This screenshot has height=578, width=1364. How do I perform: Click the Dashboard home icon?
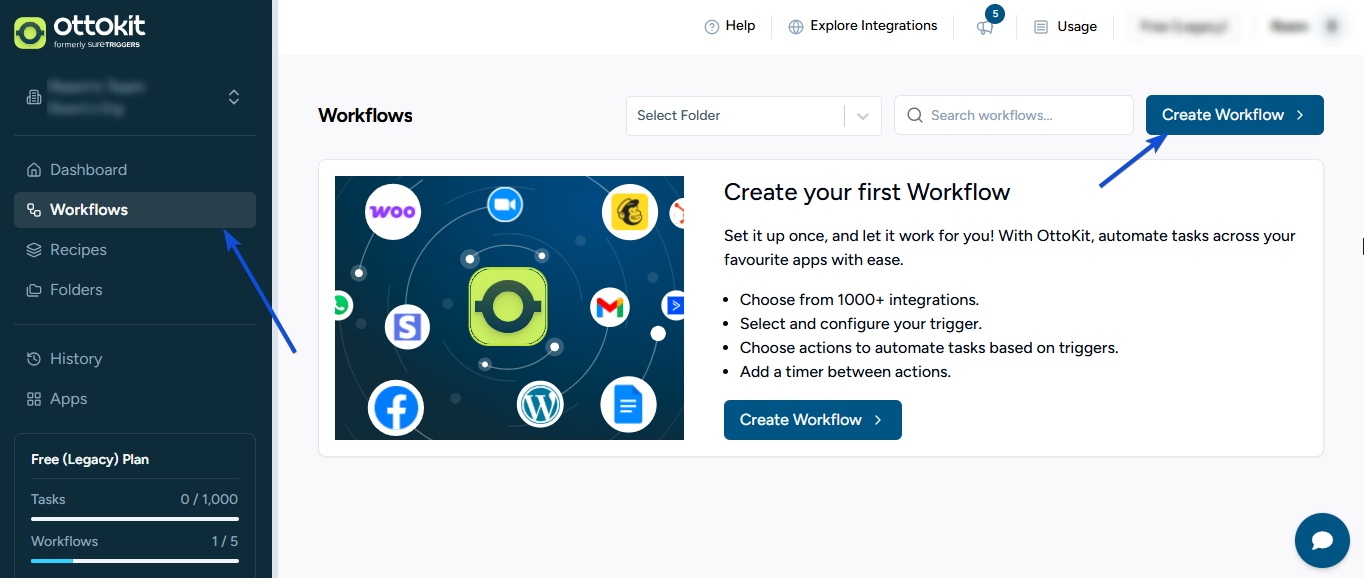click(x=34, y=170)
